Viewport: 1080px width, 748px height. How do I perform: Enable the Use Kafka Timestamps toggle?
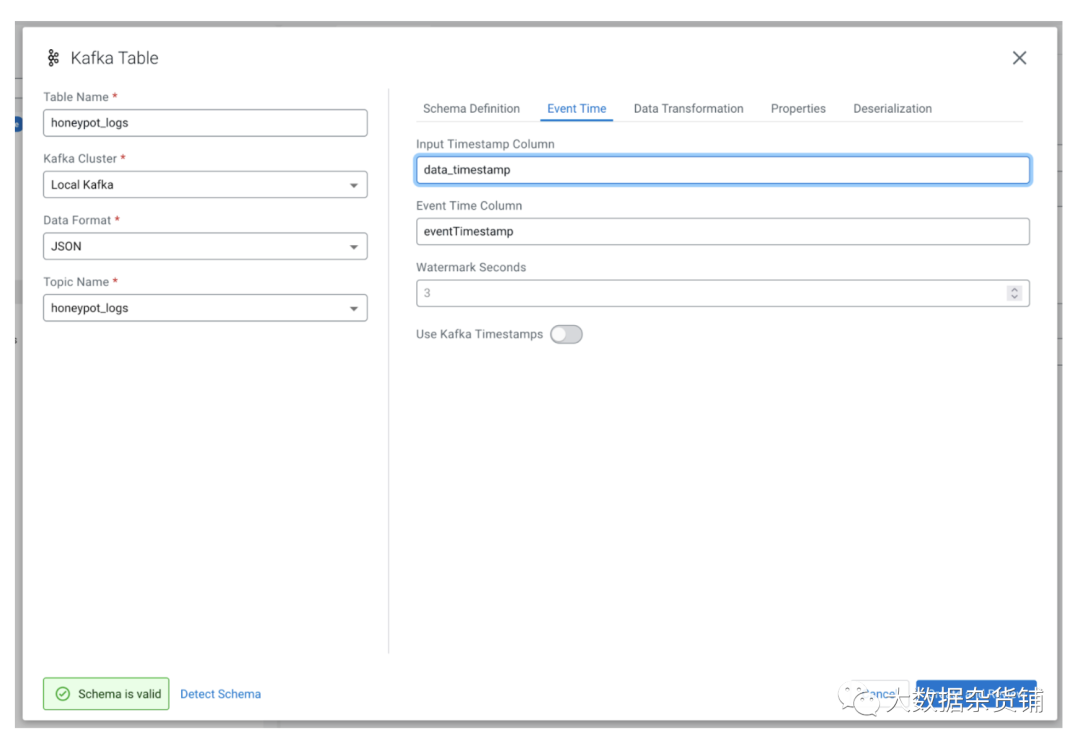pyautogui.click(x=566, y=334)
